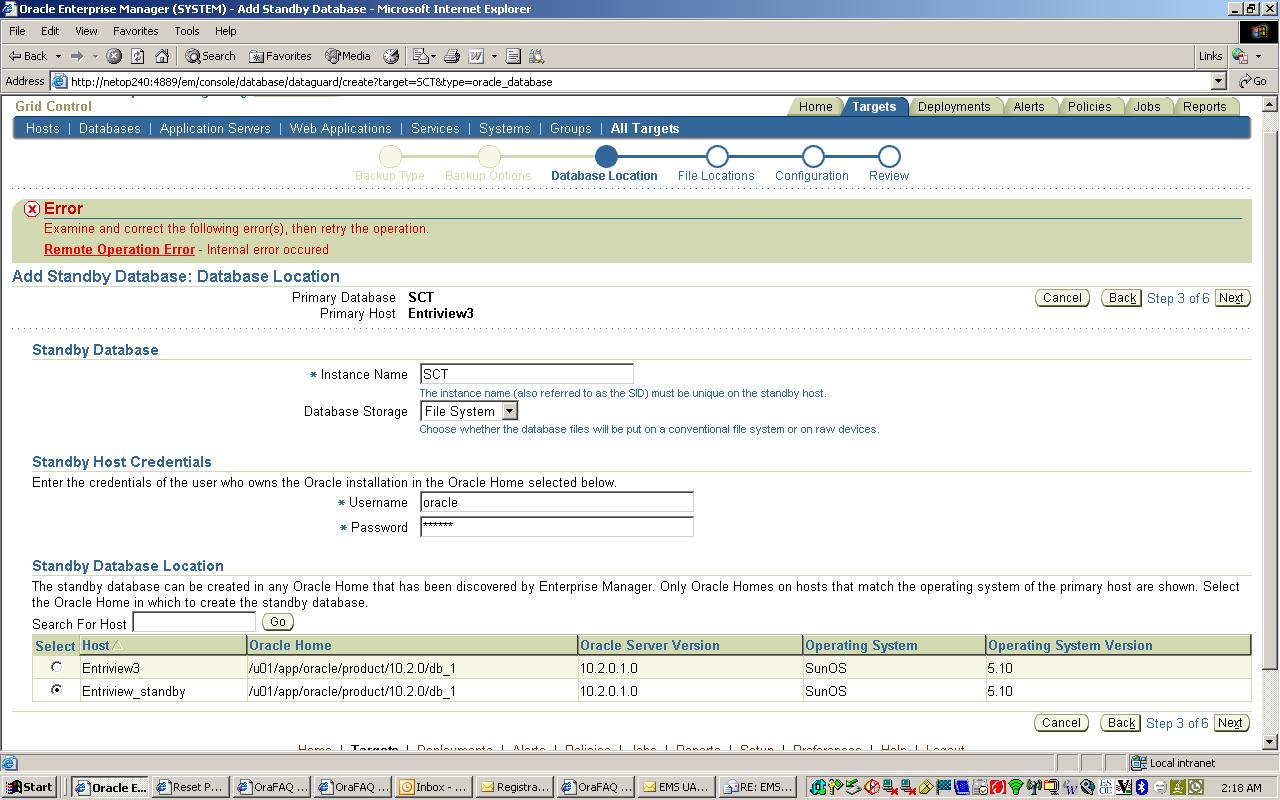The width and height of the screenshot is (1280, 800).
Task: Open the Tools menu
Action: 187,31
